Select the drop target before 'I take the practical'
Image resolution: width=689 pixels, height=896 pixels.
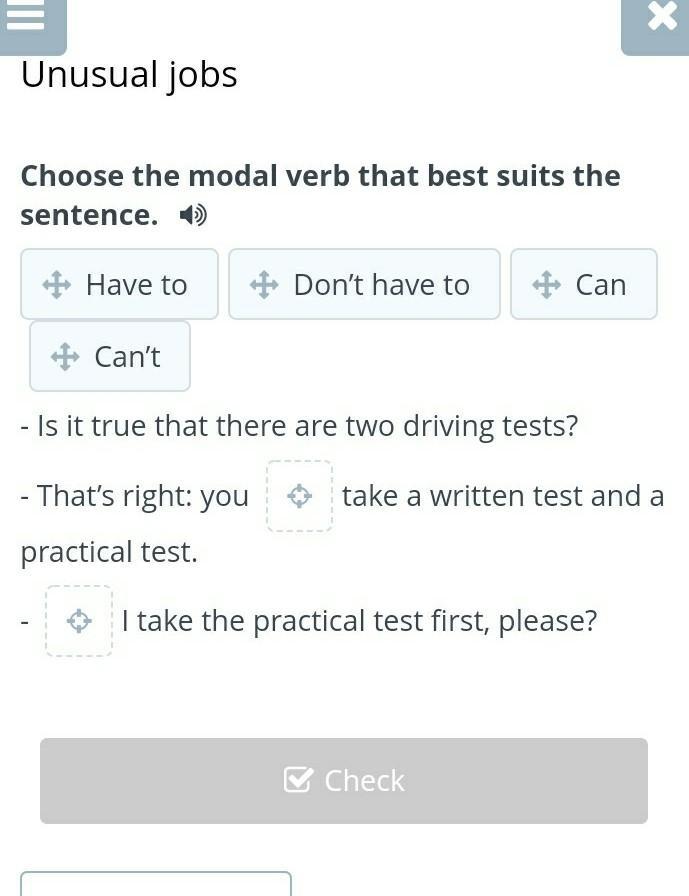(79, 621)
